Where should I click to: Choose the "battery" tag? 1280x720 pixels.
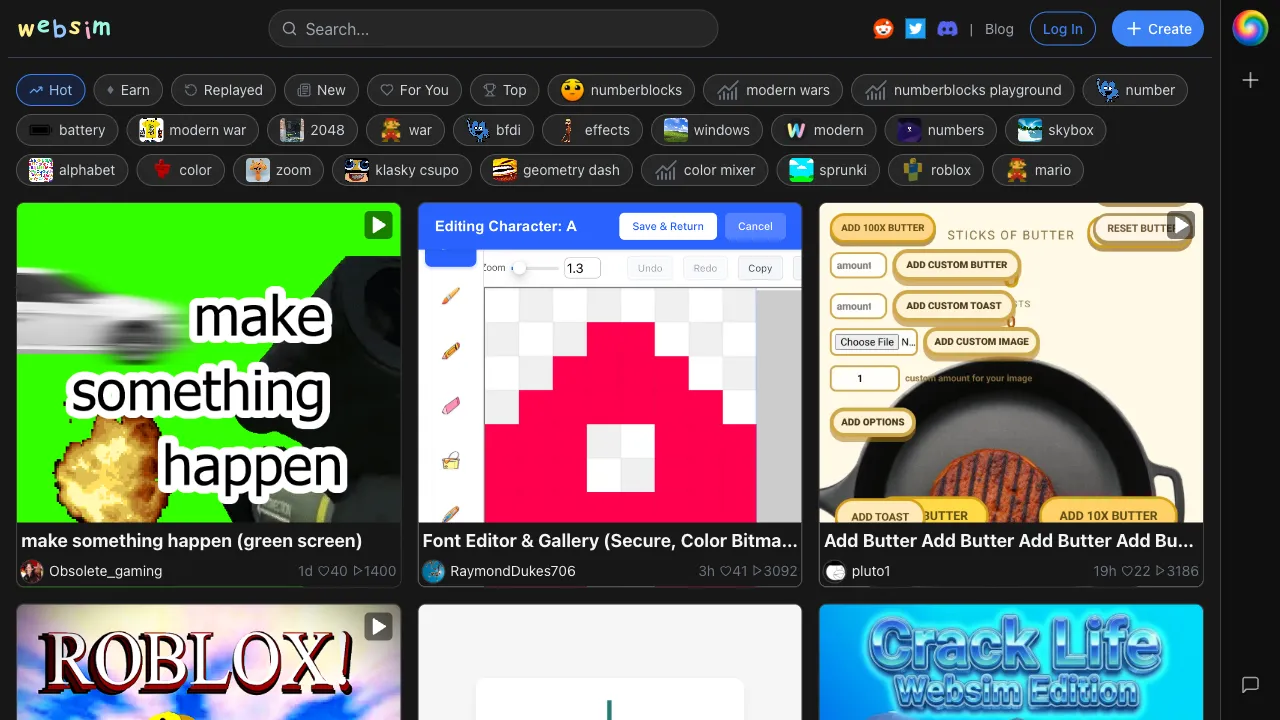[x=67, y=130]
